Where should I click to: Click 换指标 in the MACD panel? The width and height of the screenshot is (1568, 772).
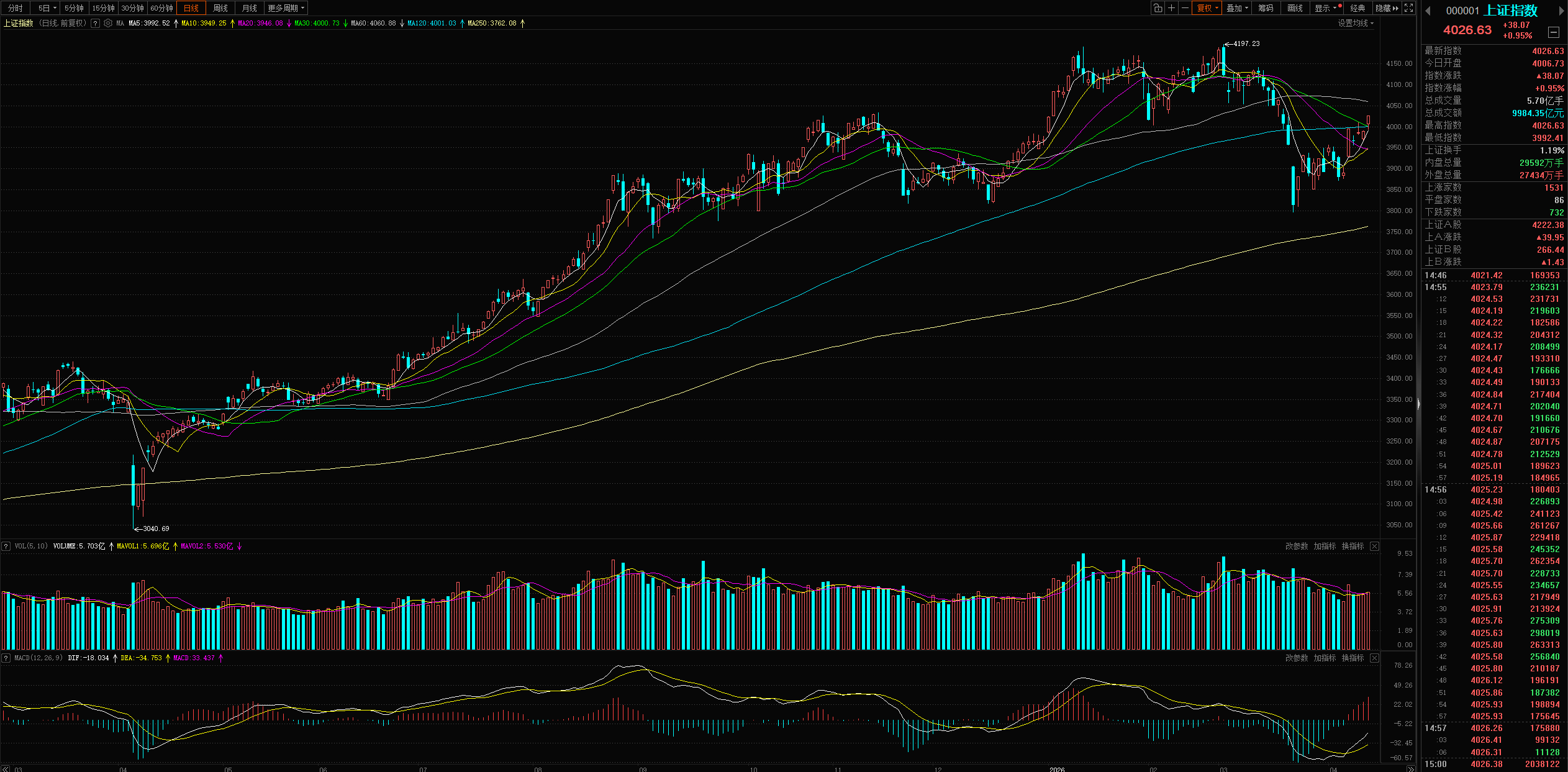tap(1353, 658)
